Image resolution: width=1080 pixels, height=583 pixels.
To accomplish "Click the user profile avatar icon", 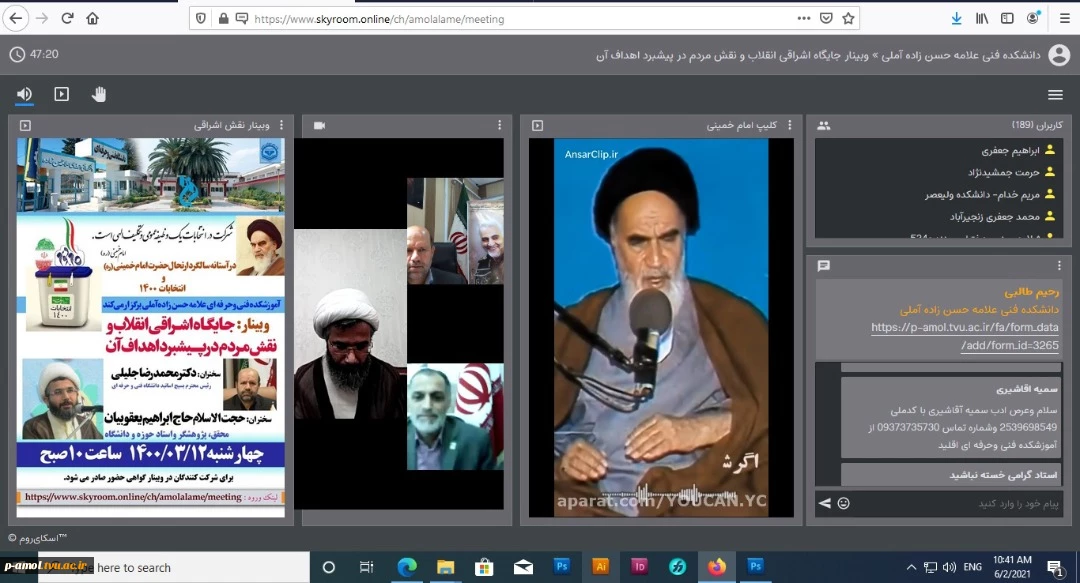I will (x=1058, y=55).
